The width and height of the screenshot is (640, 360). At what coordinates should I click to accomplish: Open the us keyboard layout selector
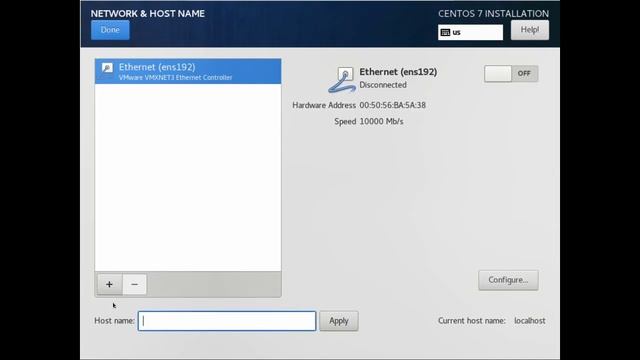tap(470, 33)
